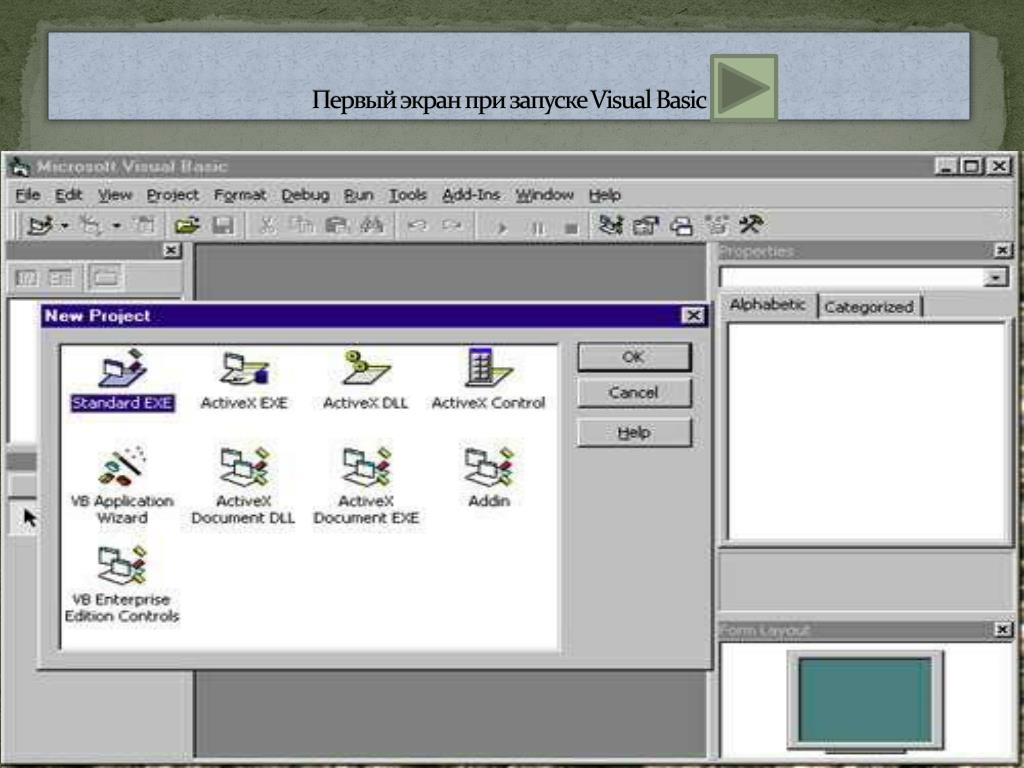Open the Project menu
The width and height of the screenshot is (1024, 768).
[x=172, y=195]
